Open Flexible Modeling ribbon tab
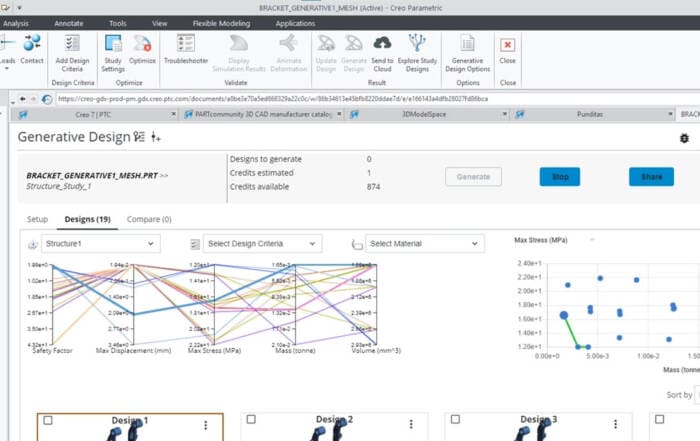 (x=221, y=24)
